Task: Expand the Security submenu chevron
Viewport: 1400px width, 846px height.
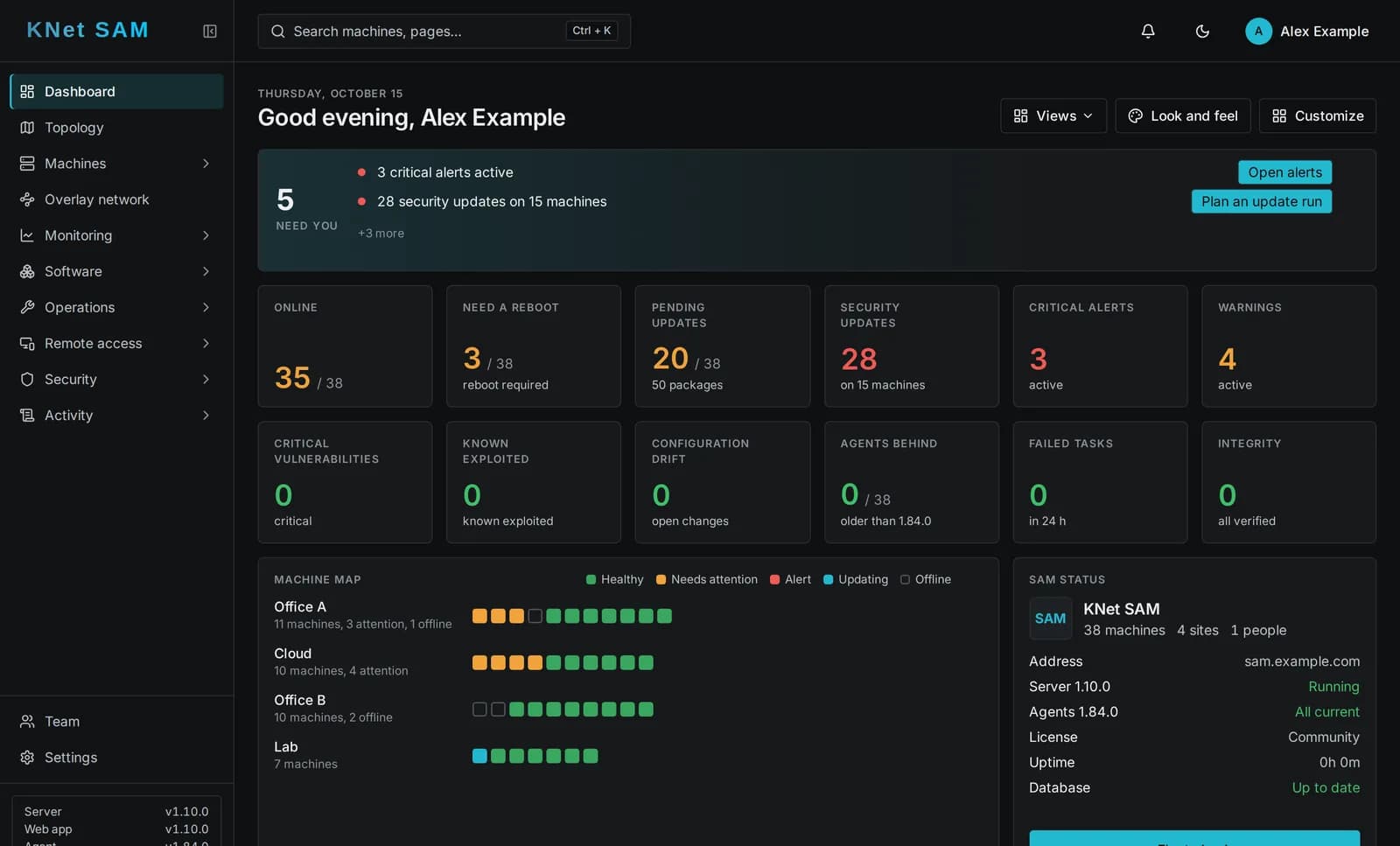Action: point(206,380)
